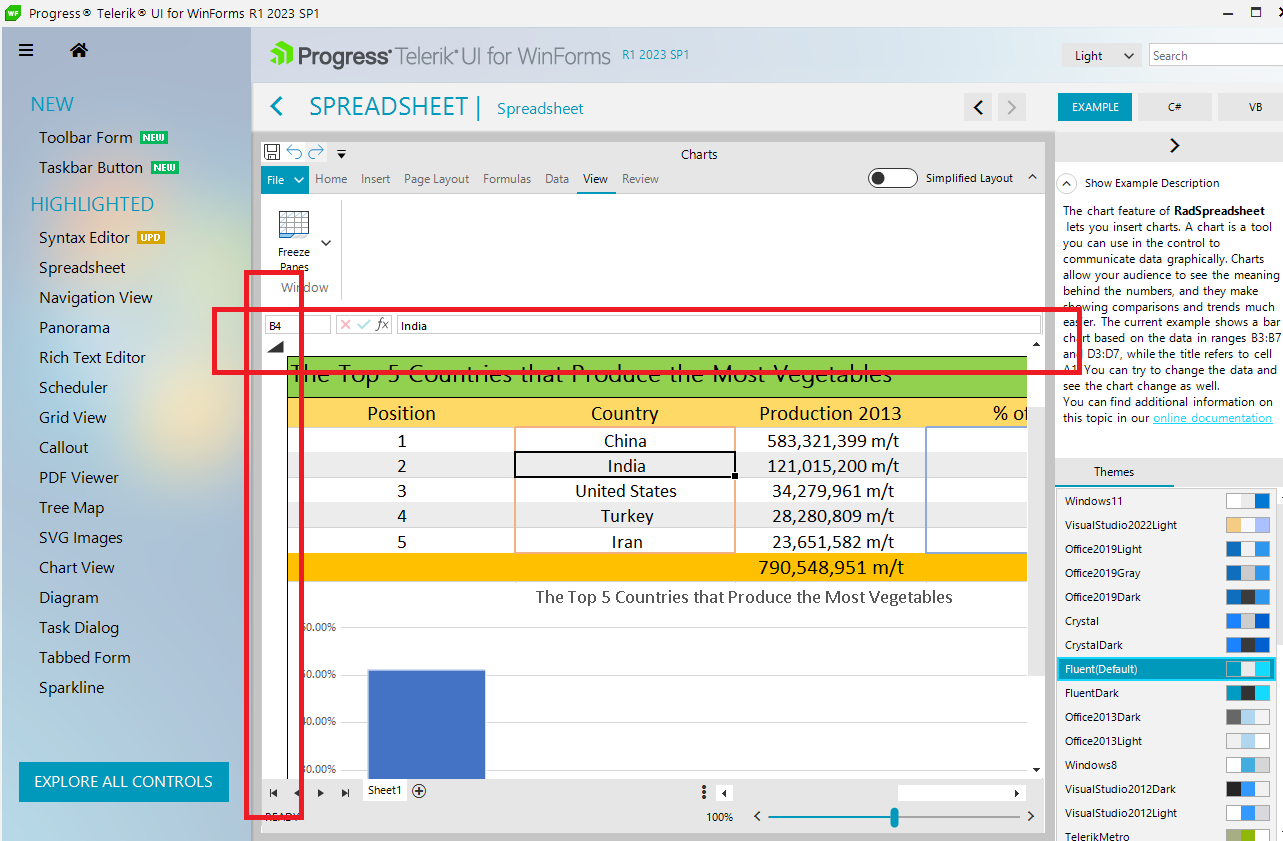Image resolution: width=1283 pixels, height=841 pixels.
Task: Click the EXPLORE ALL CONTROLS button
Action: point(124,782)
